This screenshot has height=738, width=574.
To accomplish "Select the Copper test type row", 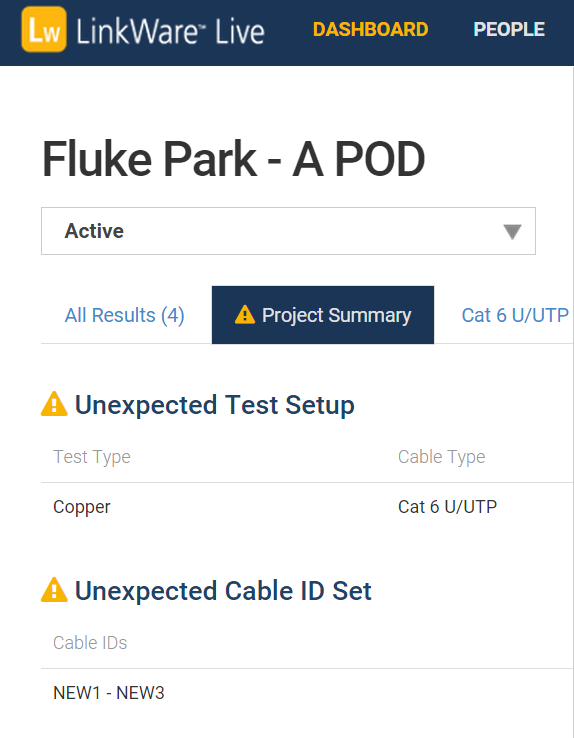I will [x=307, y=507].
